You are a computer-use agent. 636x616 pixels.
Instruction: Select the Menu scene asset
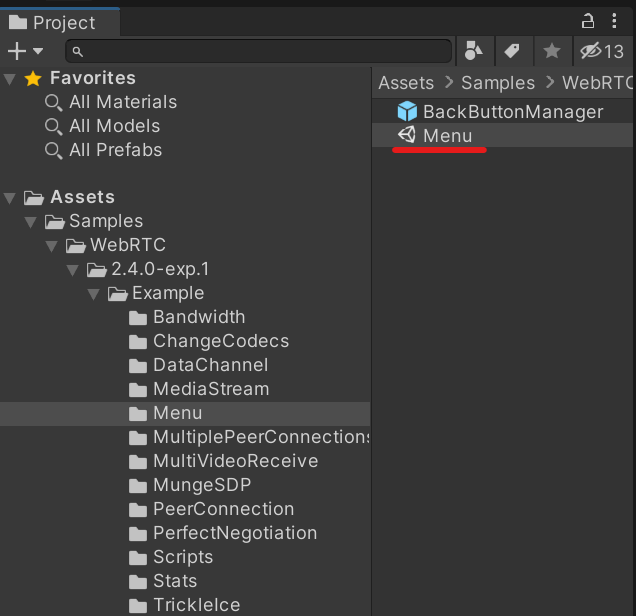click(447, 135)
